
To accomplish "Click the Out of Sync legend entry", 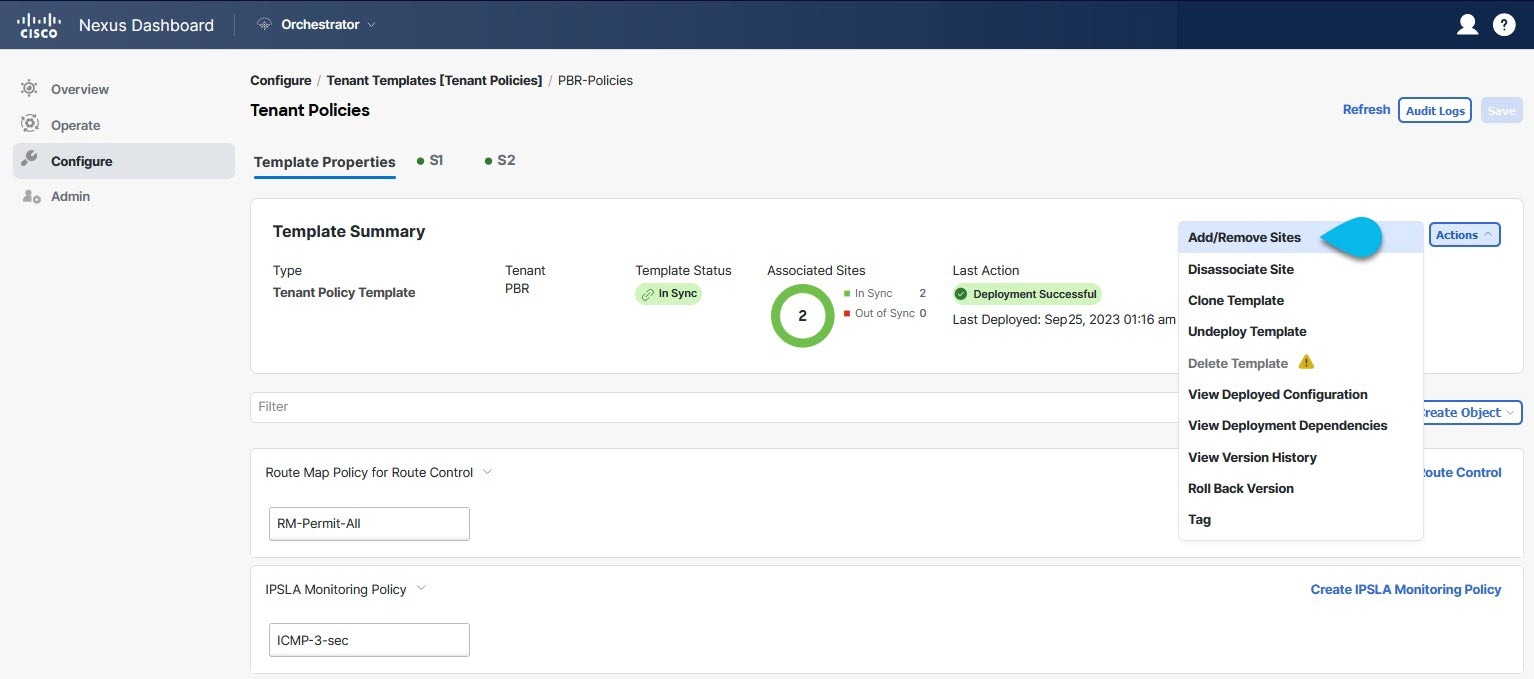I will [884, 313].
